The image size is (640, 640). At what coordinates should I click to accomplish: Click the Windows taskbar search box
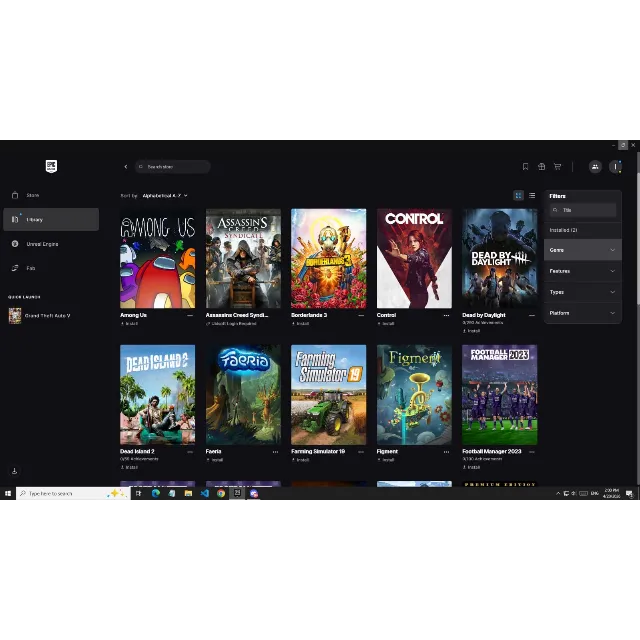point(73,493)
